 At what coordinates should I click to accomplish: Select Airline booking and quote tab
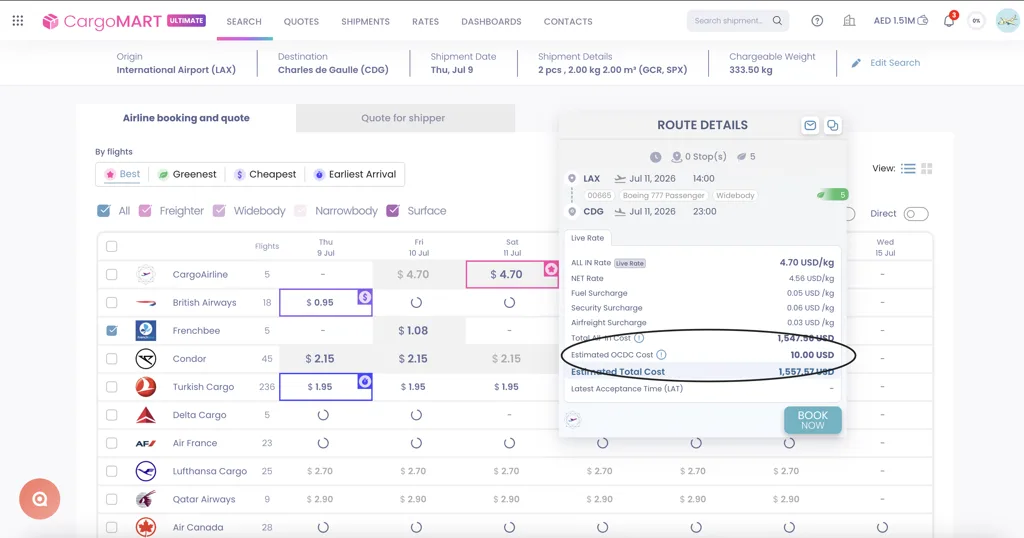[x=186, y=118]
